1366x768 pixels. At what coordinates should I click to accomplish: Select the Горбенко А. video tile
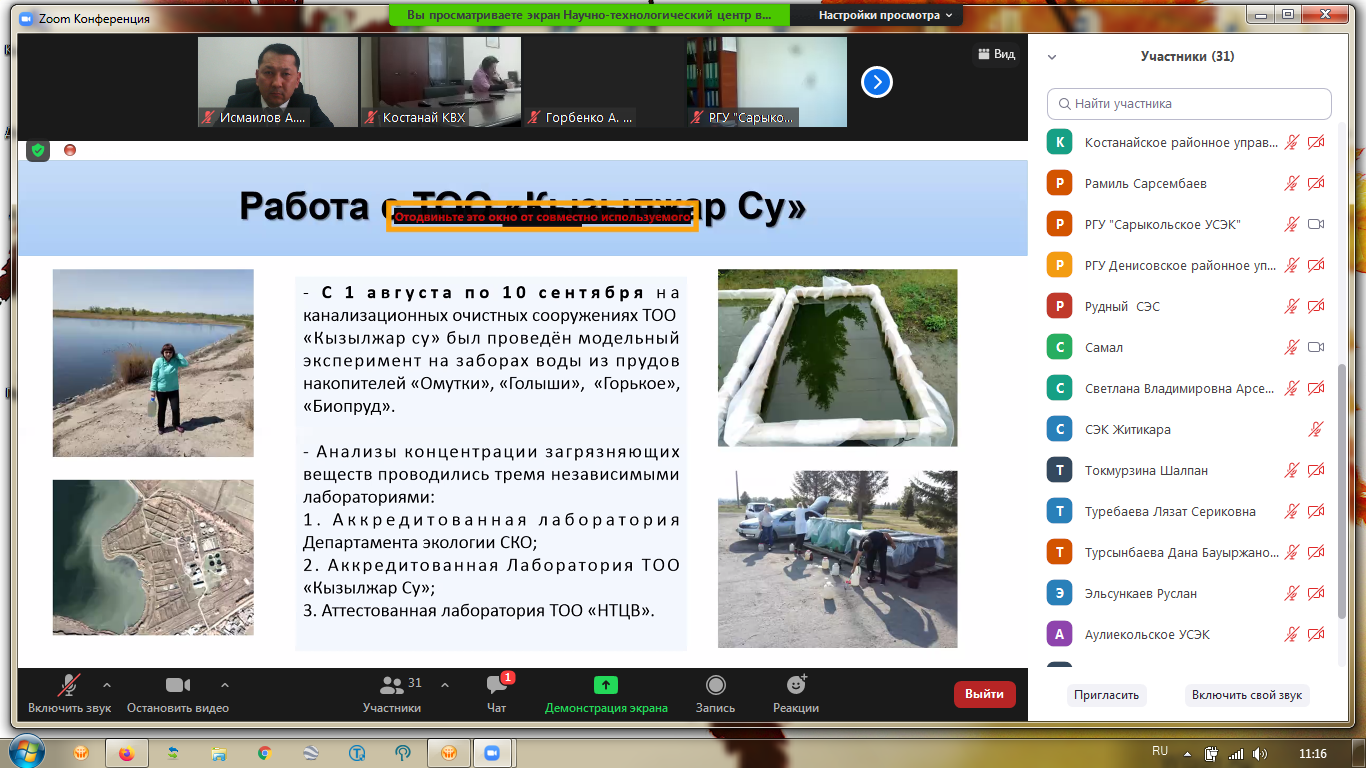pos(603,82)
